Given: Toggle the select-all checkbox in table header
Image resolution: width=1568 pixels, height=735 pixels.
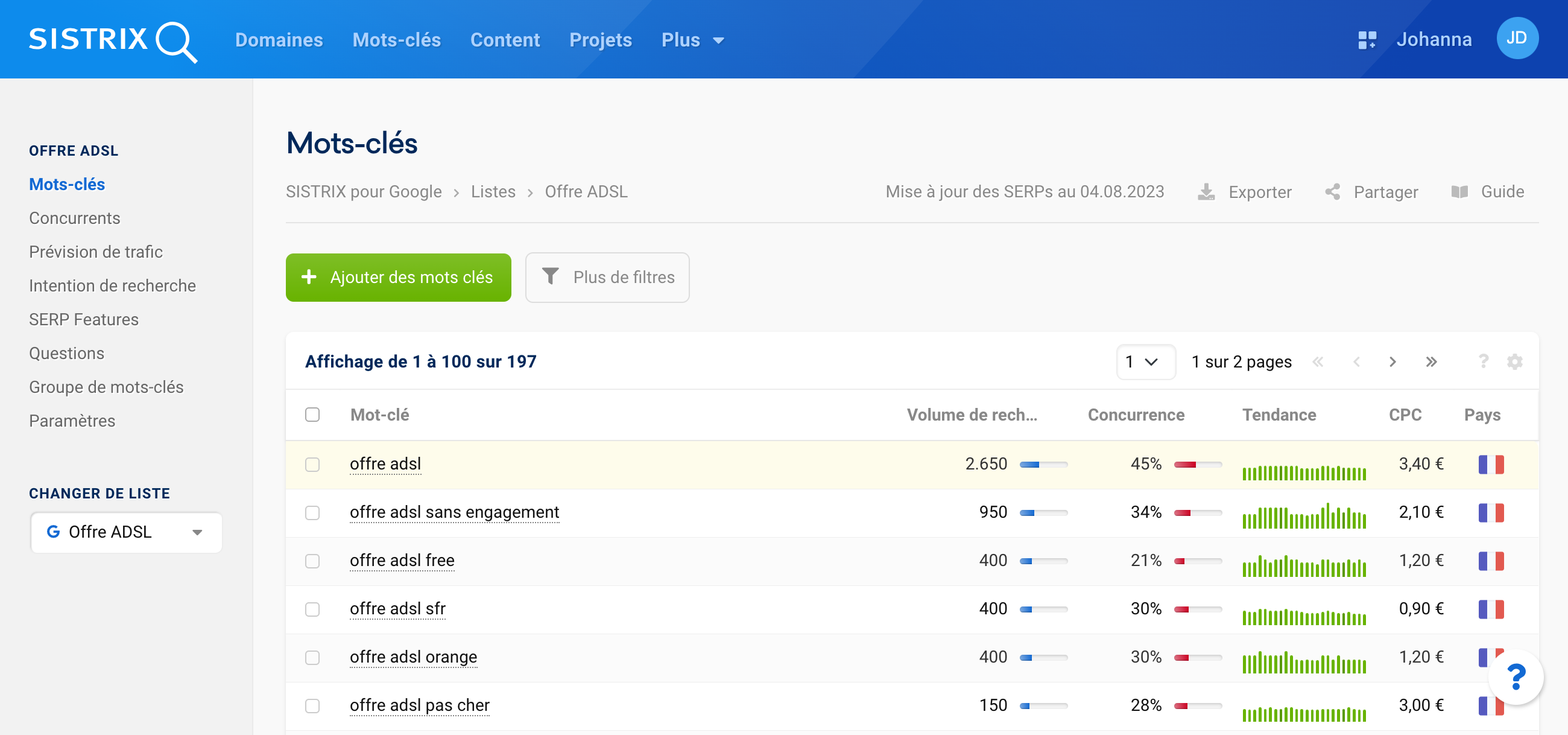Looking at the screenshot, I should (312, 415).
